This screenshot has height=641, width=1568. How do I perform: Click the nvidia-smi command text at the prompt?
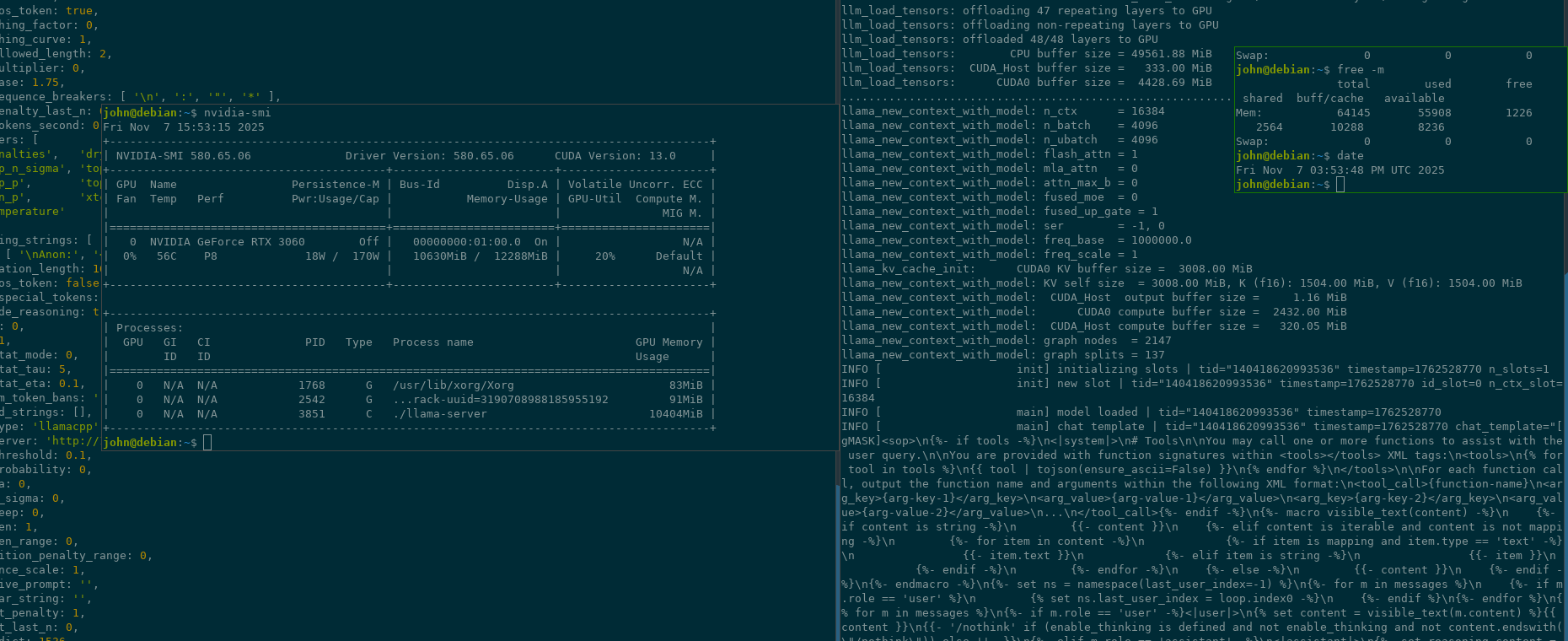238,113
